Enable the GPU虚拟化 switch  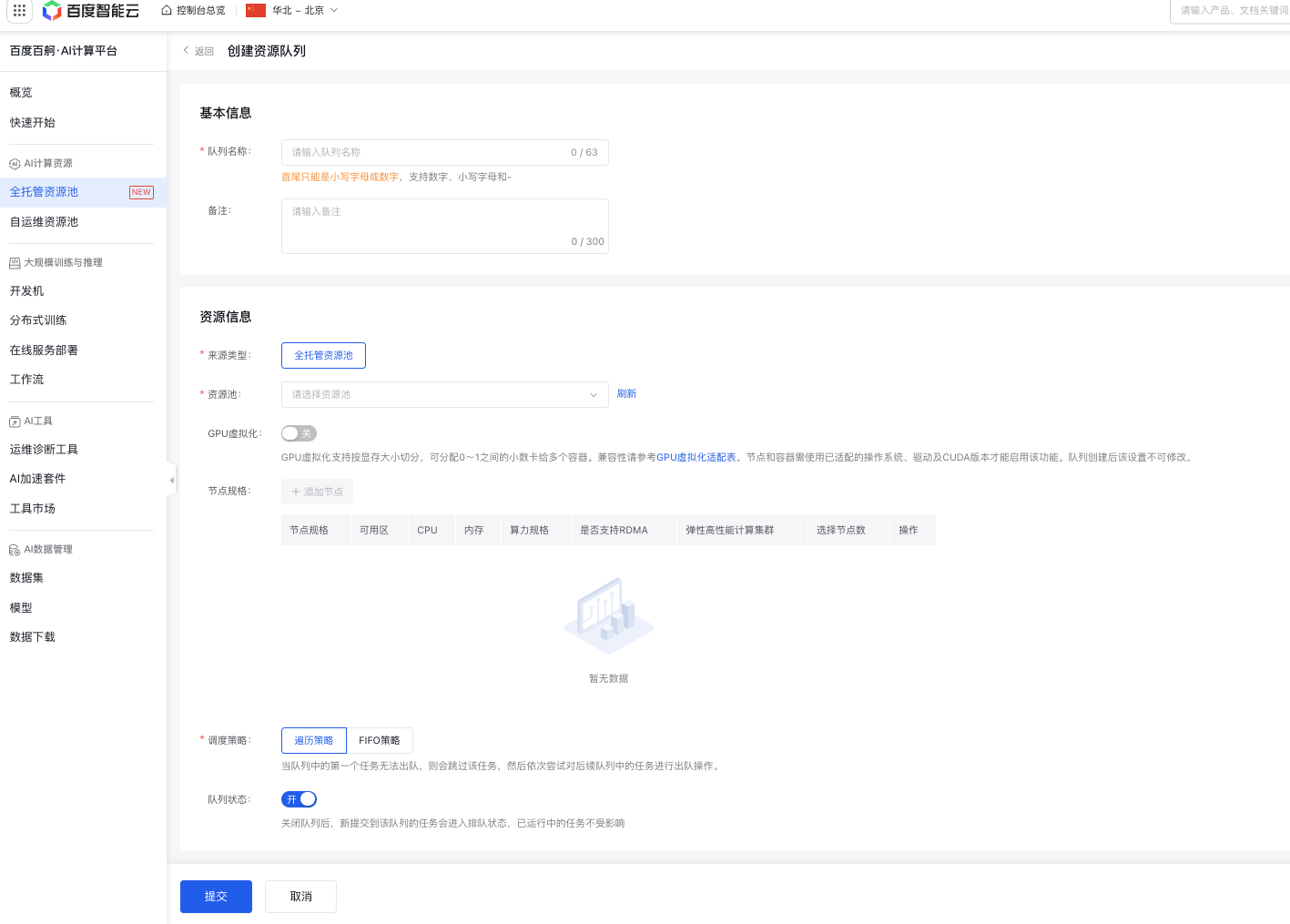[x=299, y=433]
